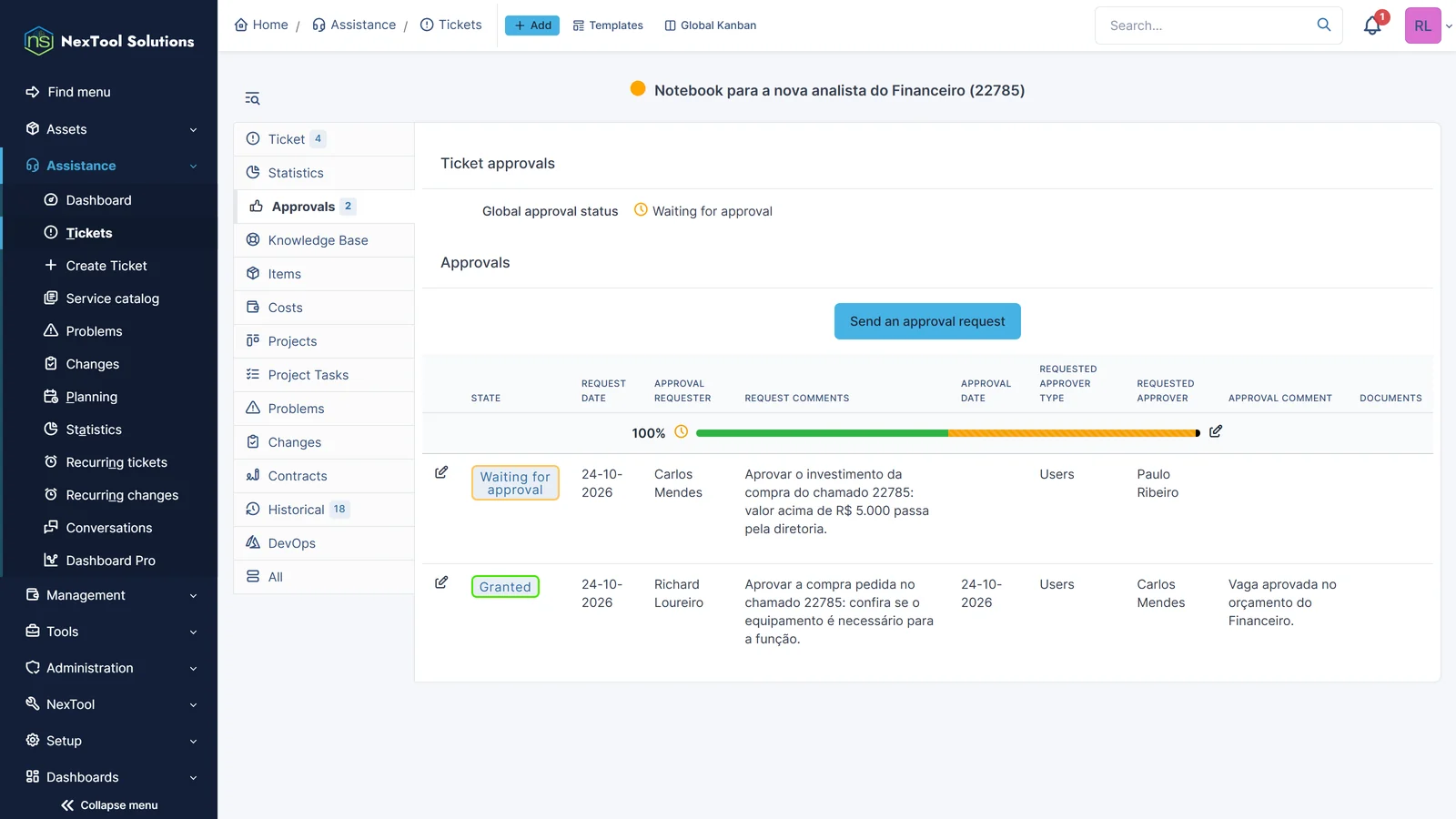Screen dimensions: 1456x819
Task: Go to Home breadcrumb
Action: click(x=261, y=25)
